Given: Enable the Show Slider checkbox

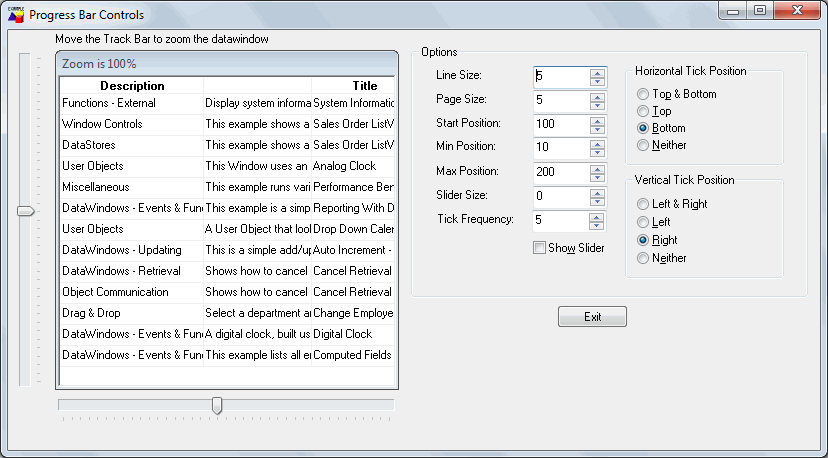Looking at the screenshot, I should [540, 248].
